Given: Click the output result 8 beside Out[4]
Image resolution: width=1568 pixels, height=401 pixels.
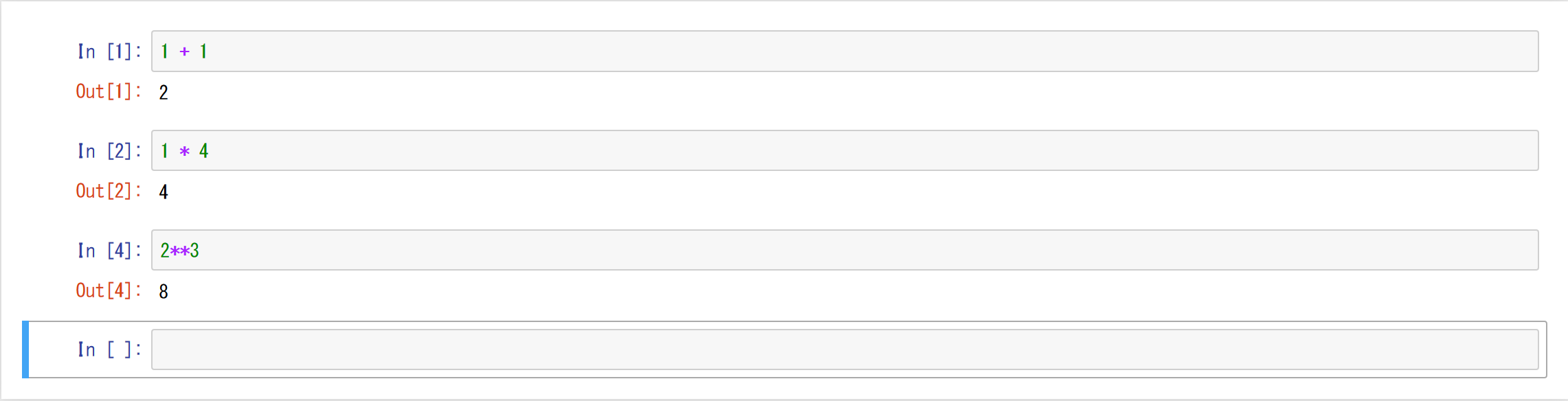Looking at the screenshot, I should (164, 292).
